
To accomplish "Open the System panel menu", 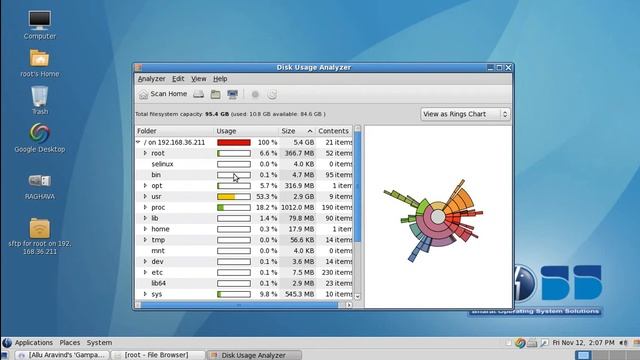I will (99, 343).
